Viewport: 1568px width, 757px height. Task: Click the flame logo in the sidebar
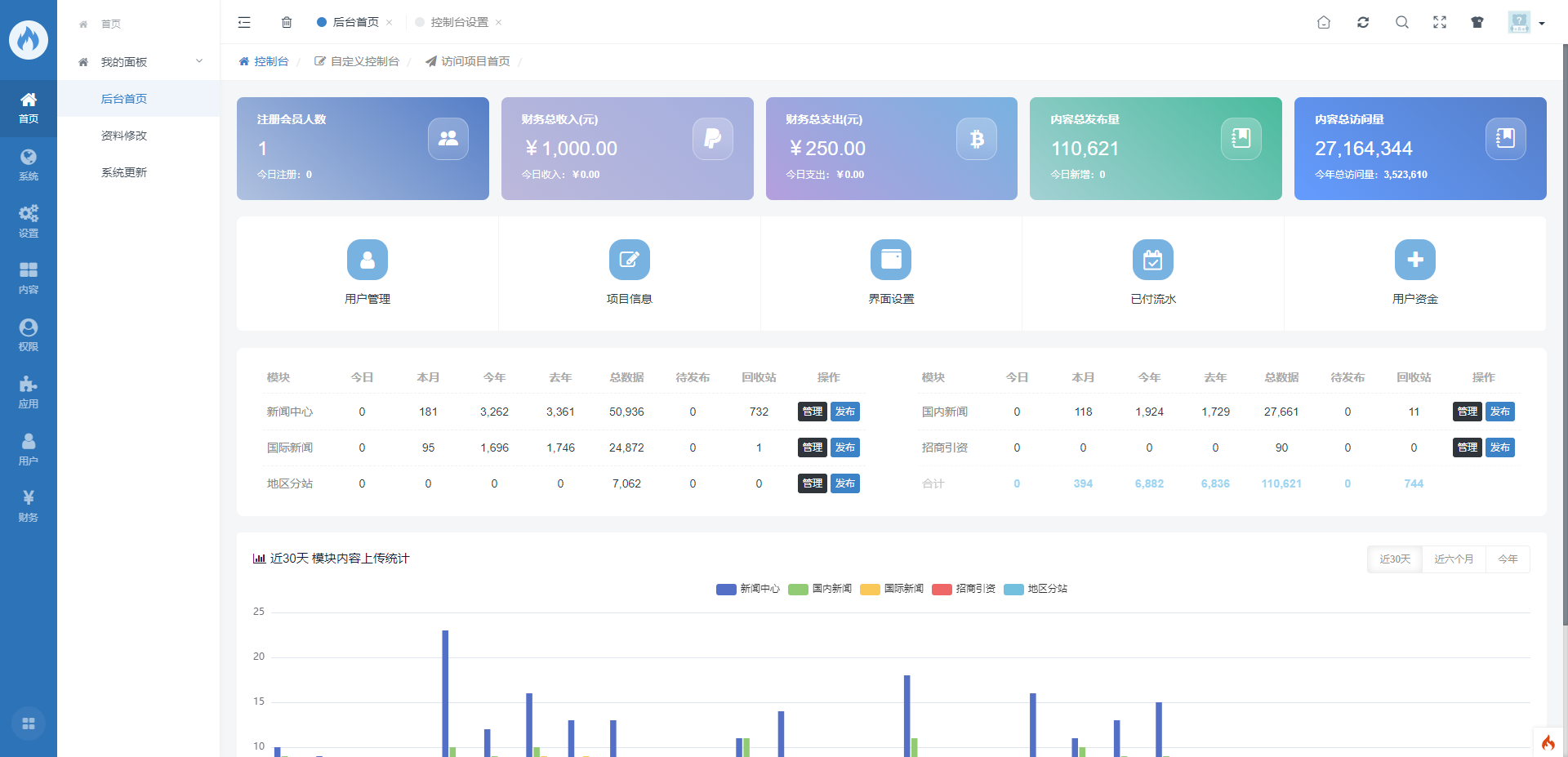click(29, 40)
